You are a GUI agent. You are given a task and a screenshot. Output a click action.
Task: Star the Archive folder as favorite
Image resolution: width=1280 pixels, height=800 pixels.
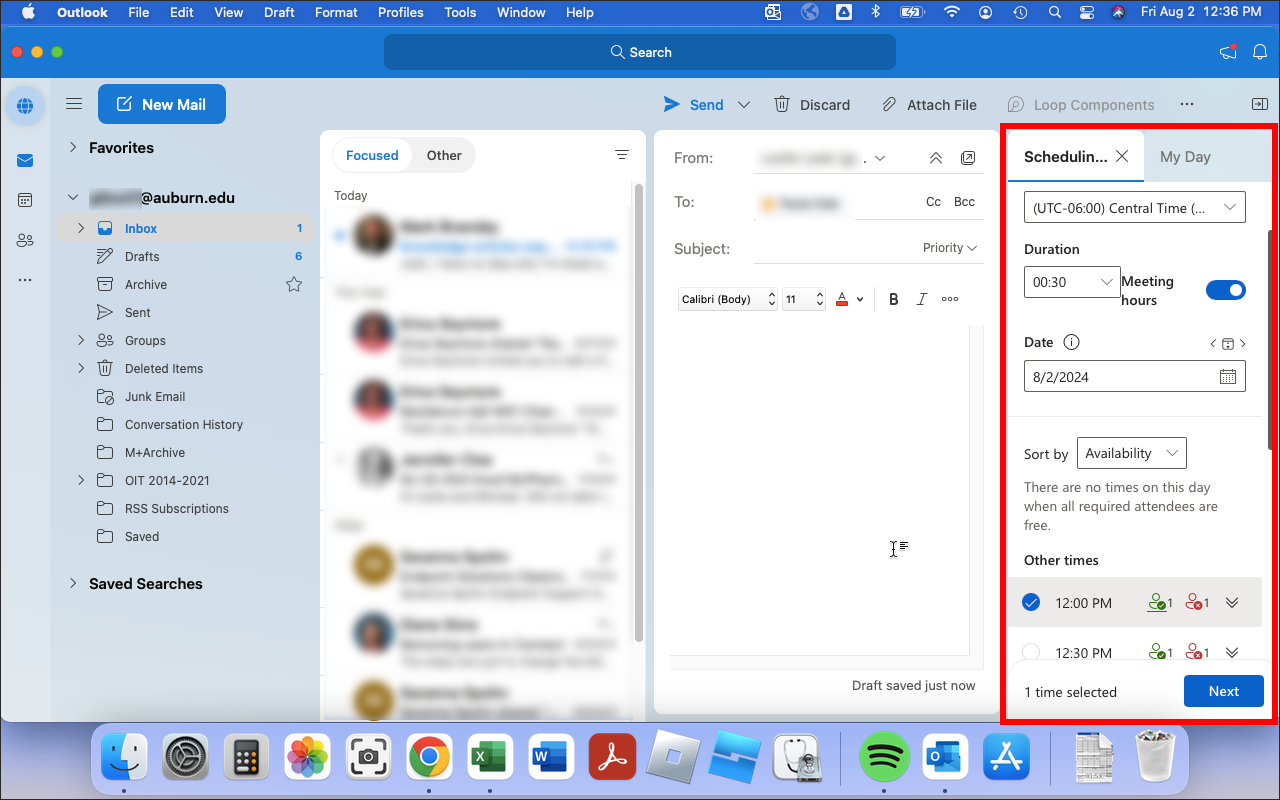click(x=294, y=284)
